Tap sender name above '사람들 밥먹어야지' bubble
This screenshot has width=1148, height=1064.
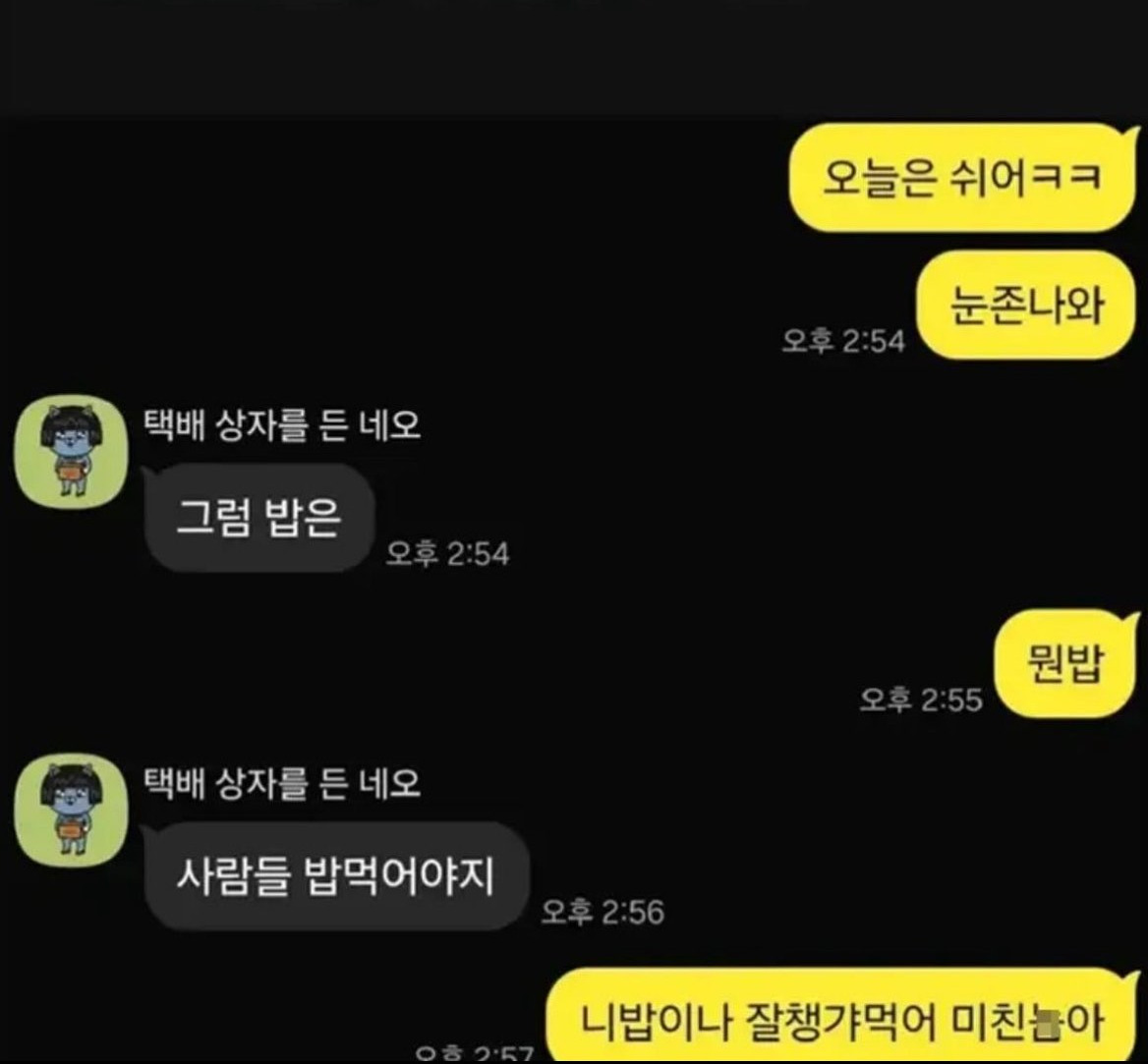(x=281, y=783)
